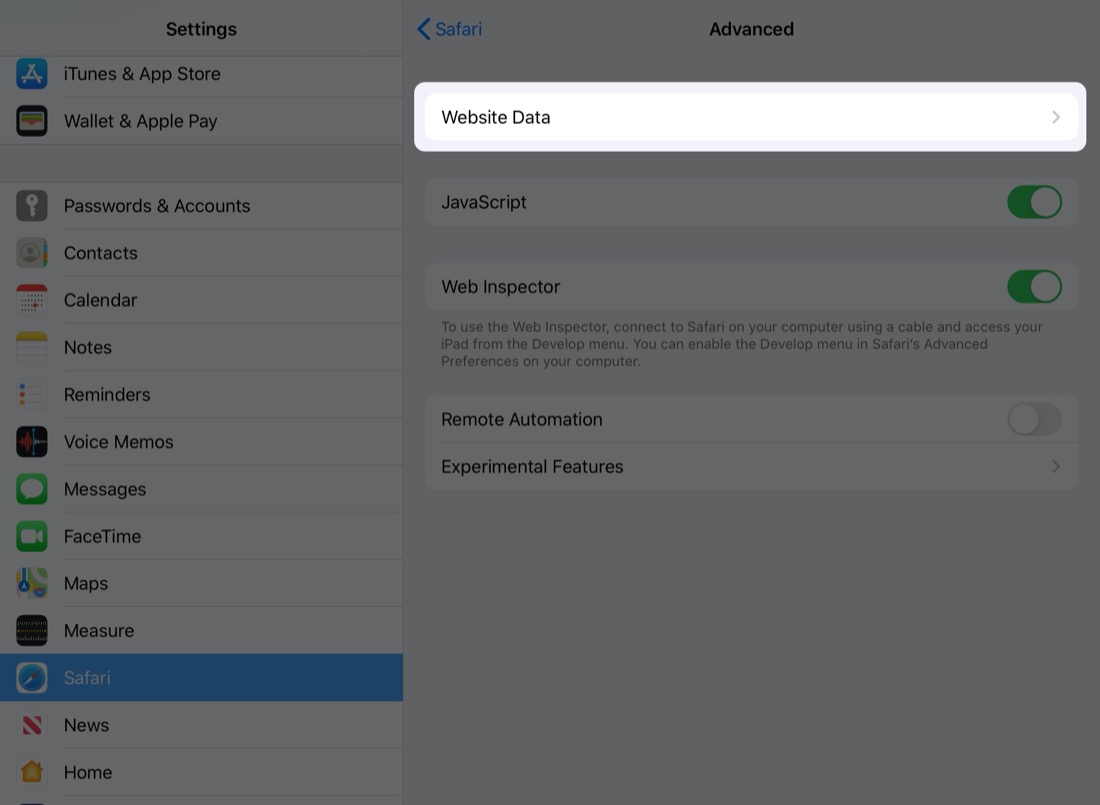
Task: Click the Maps app icon
Action: 31,582
